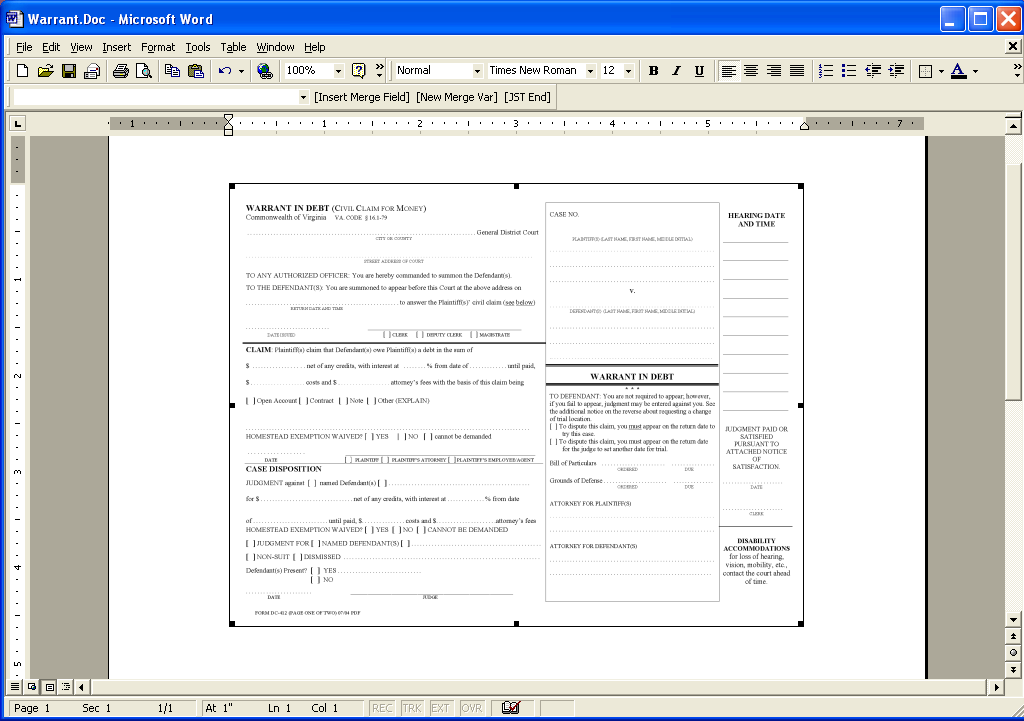
Task: Open the Print Preview icon
Action: (x=144, y=71)
